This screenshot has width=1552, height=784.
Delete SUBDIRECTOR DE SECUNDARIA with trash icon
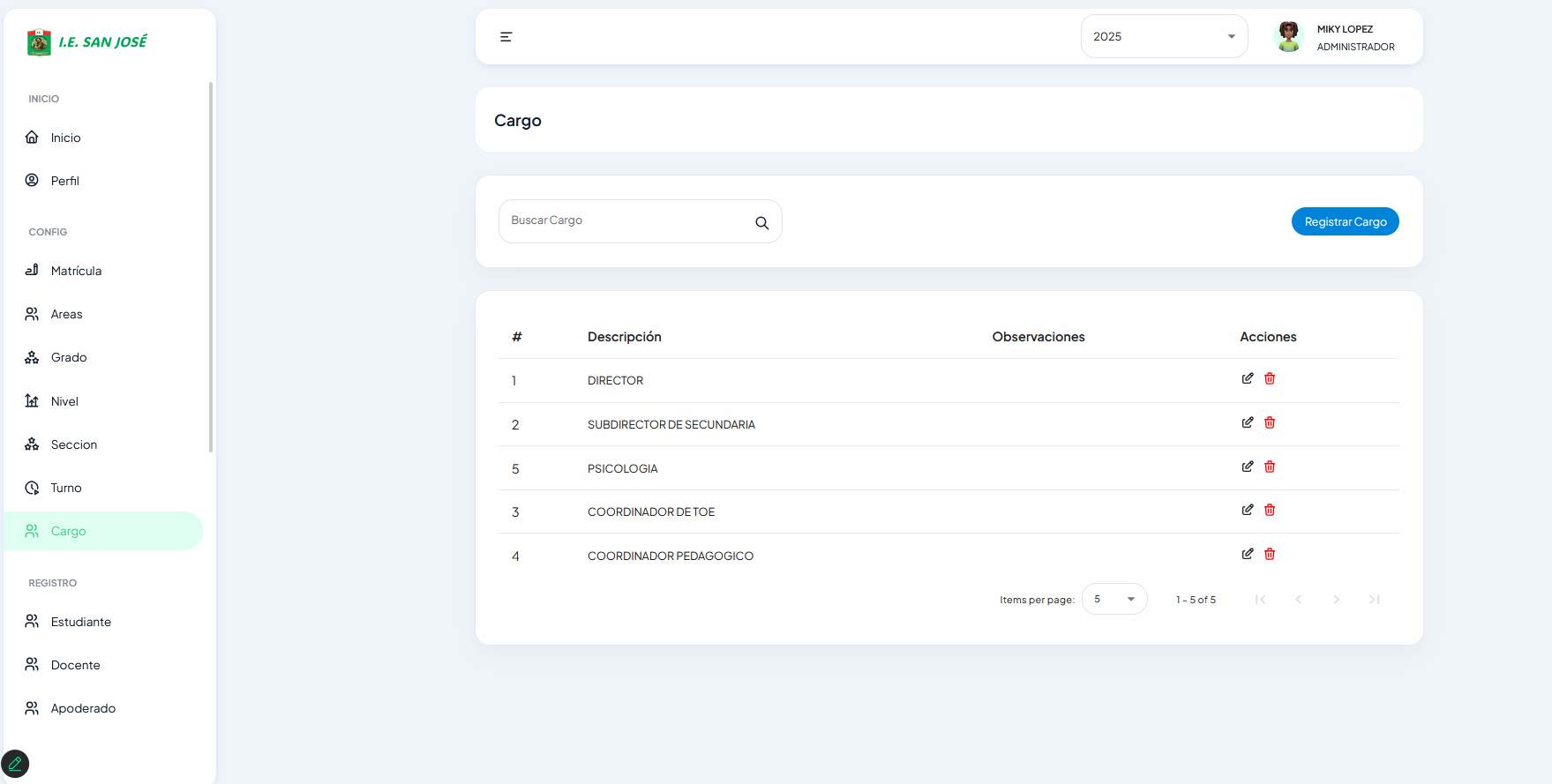(x=1270, y=422)
